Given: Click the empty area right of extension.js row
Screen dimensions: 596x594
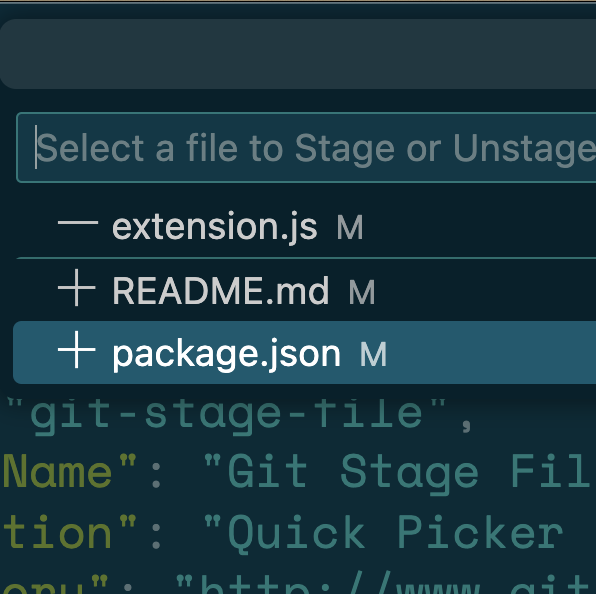Looking at the screenshot, I should pos(479,227).
